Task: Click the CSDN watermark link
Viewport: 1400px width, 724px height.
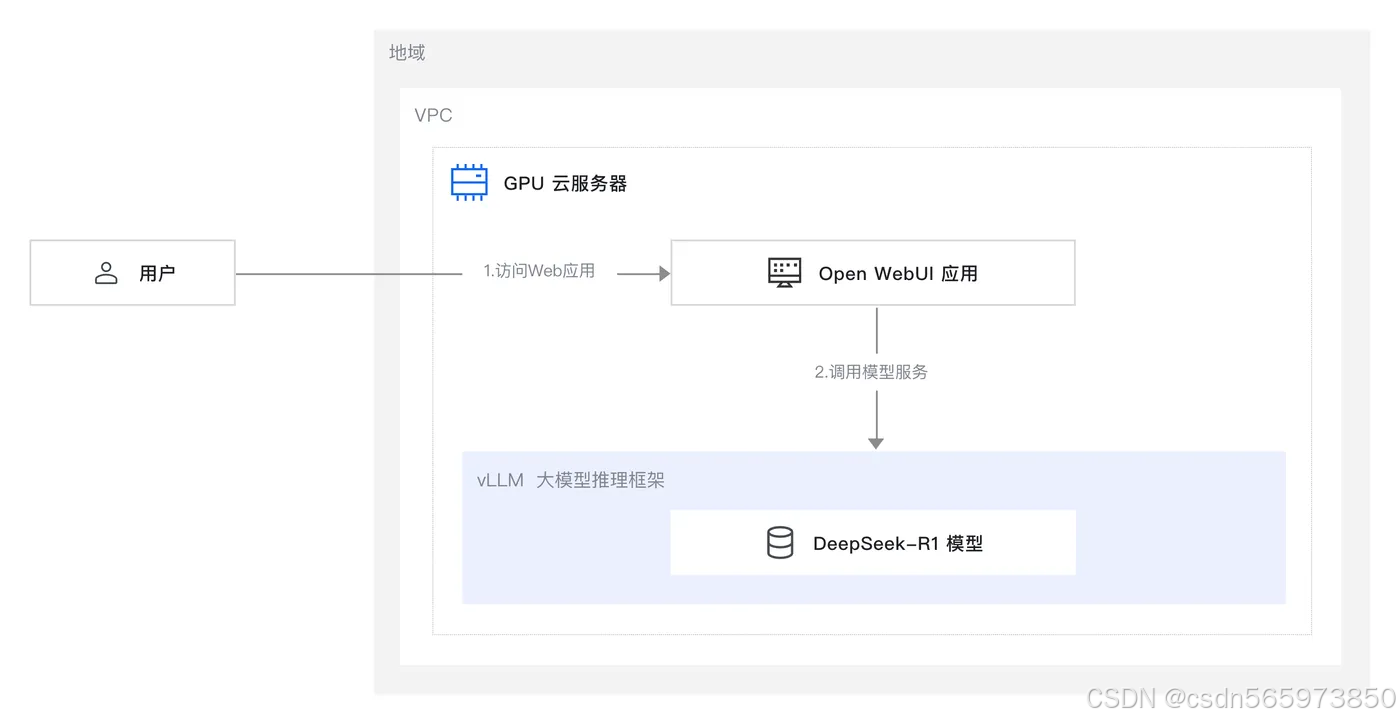Action: tap(1240, 697)
